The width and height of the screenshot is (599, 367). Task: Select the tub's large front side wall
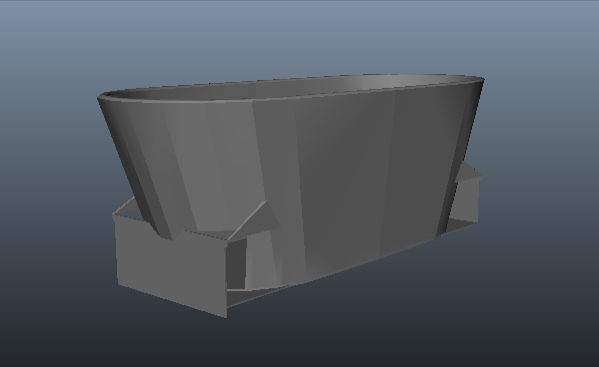tap(344, 176)
